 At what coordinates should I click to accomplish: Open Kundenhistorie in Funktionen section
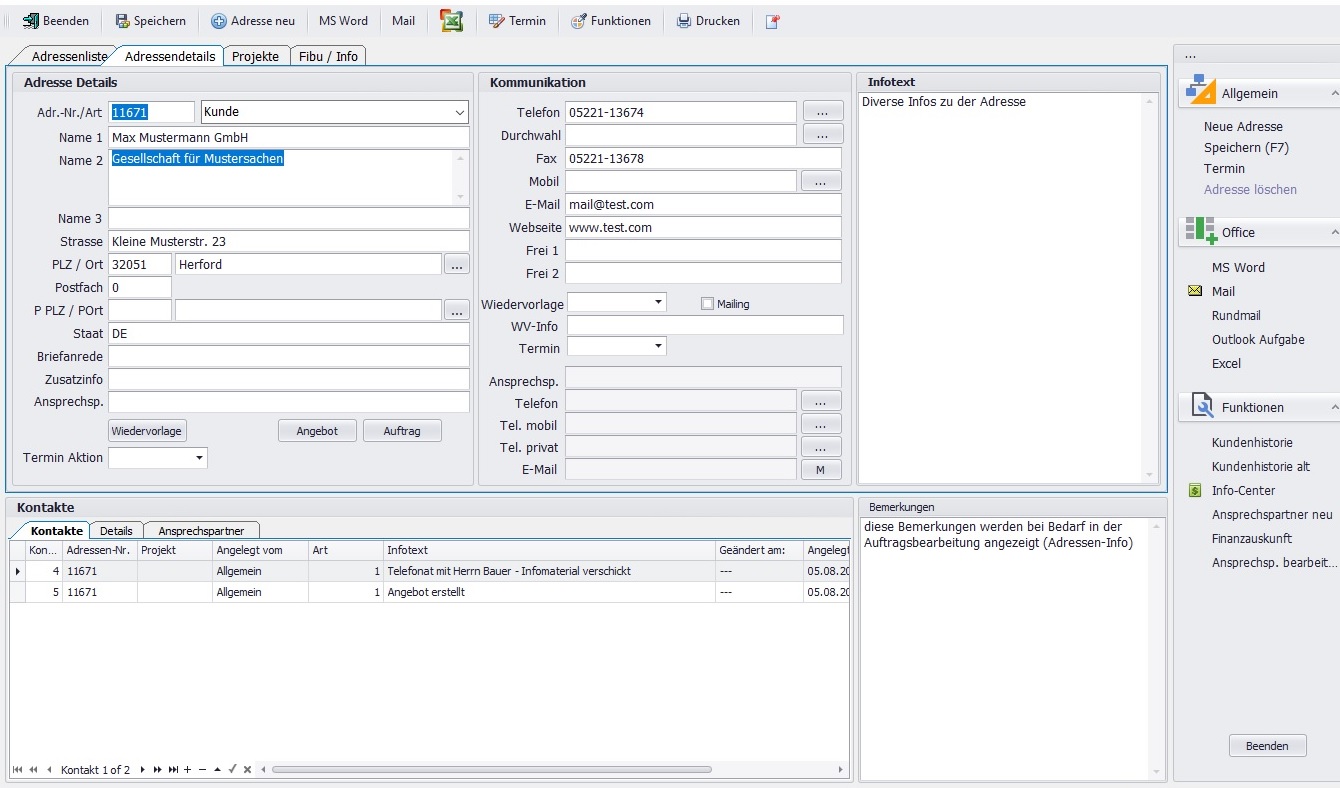coord(1252,442)
